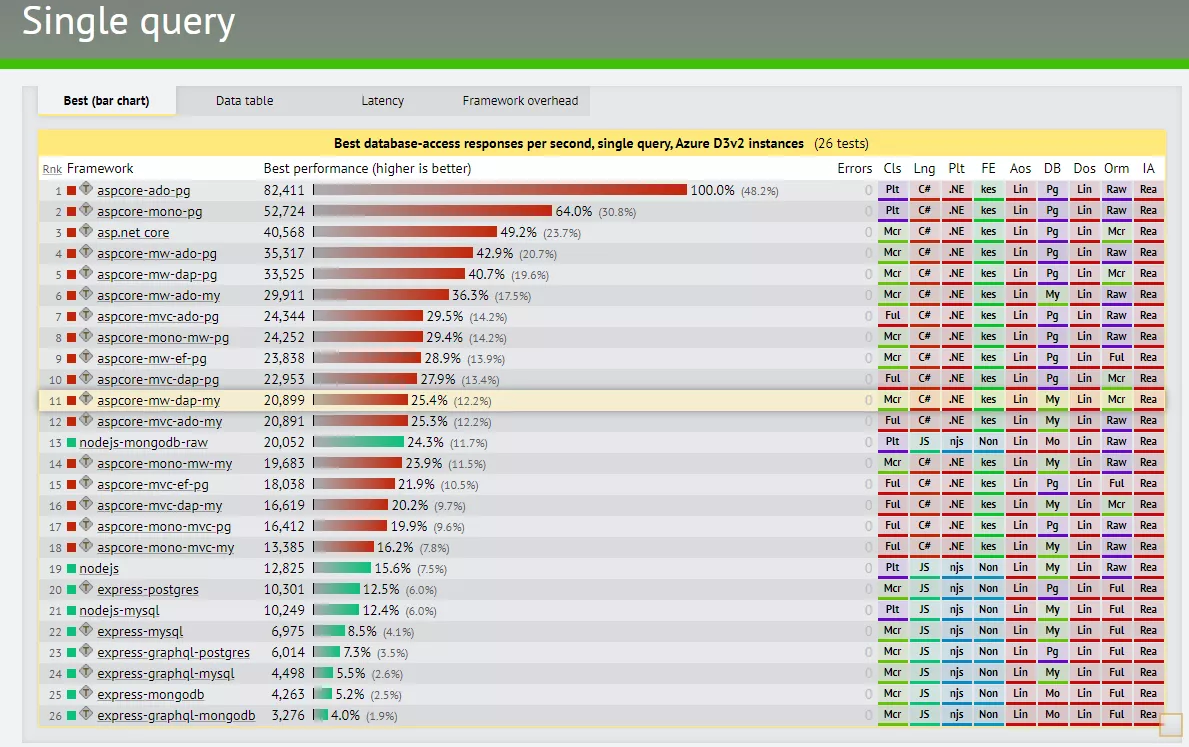This screenshot has width=1189, height=747.
Task: Visit the nodejs framework link
Action: pos(99,568)
